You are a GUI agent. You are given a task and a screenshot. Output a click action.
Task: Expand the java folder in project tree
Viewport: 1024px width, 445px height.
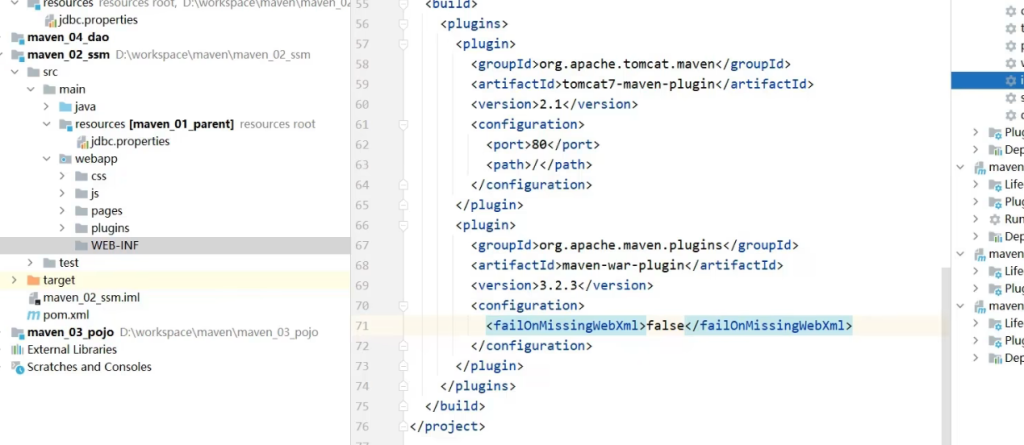[x=46, y=107]
